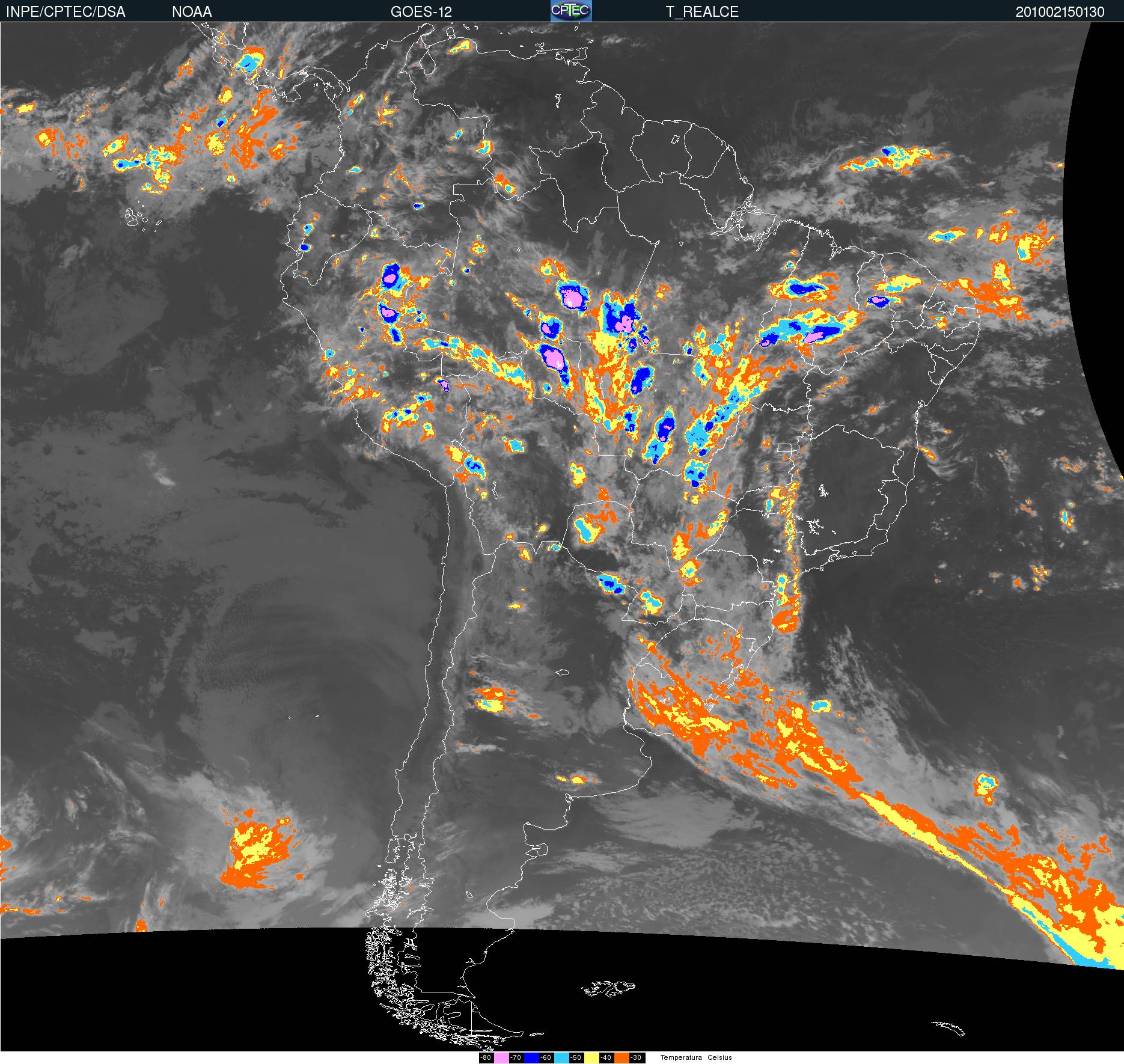The width and height of the screenshot is (1124, 1064).
Task: Click the light blue legend swatch
Action: pyautogui.click(x=561, y=1057)
